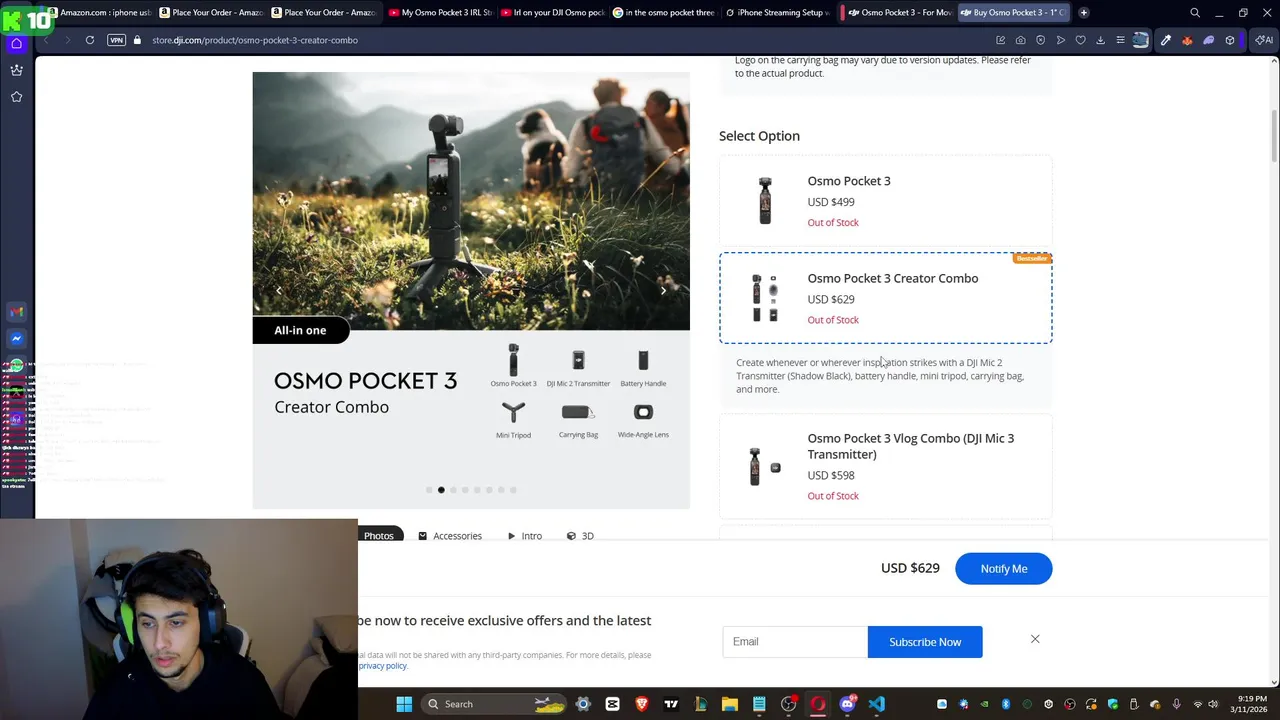Open Discord from the taskbar

coord(848,704)
